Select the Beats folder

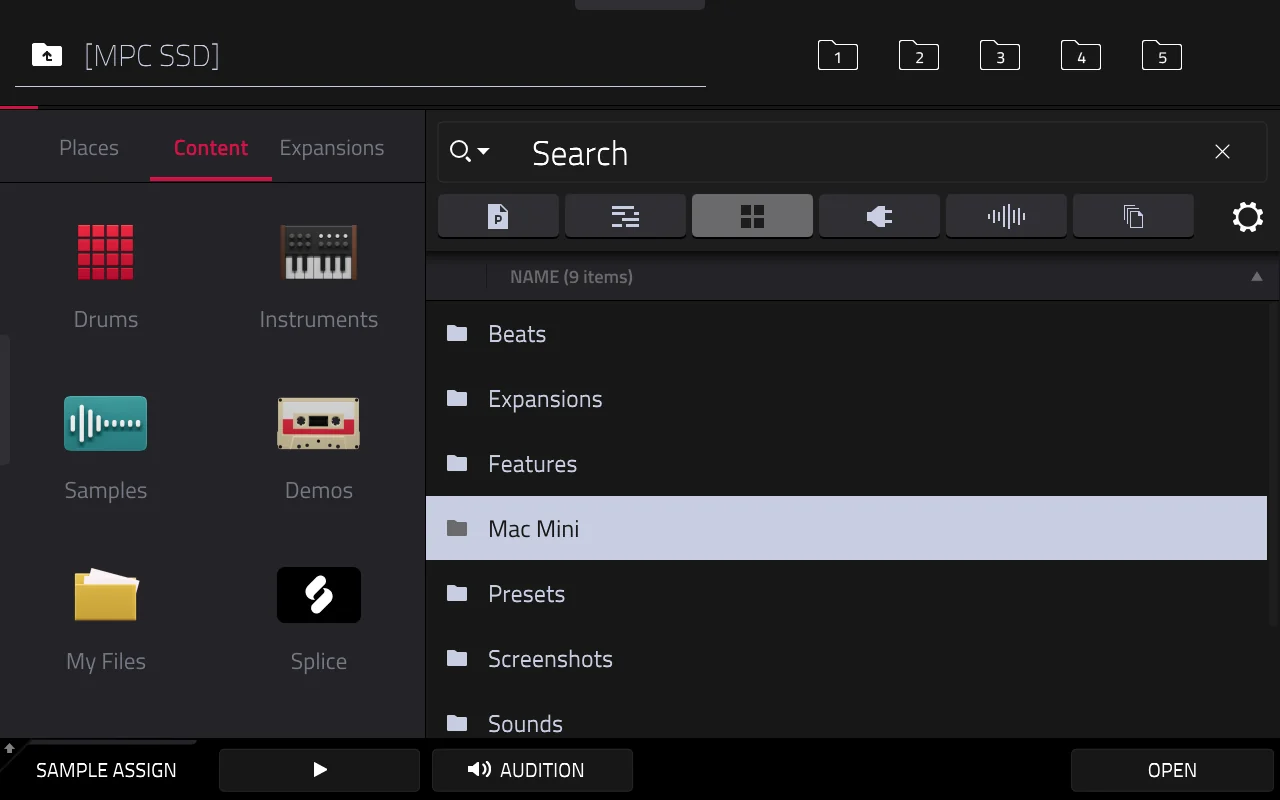pyautogui.click(x=846, y=333)
